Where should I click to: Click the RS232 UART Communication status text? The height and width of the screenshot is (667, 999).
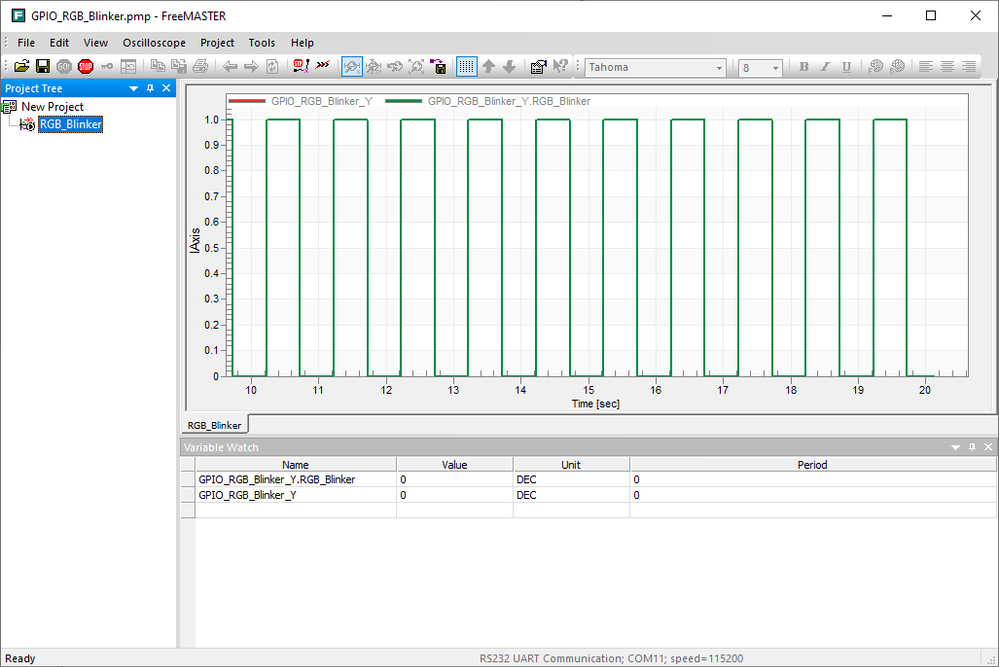pos(611,658)
